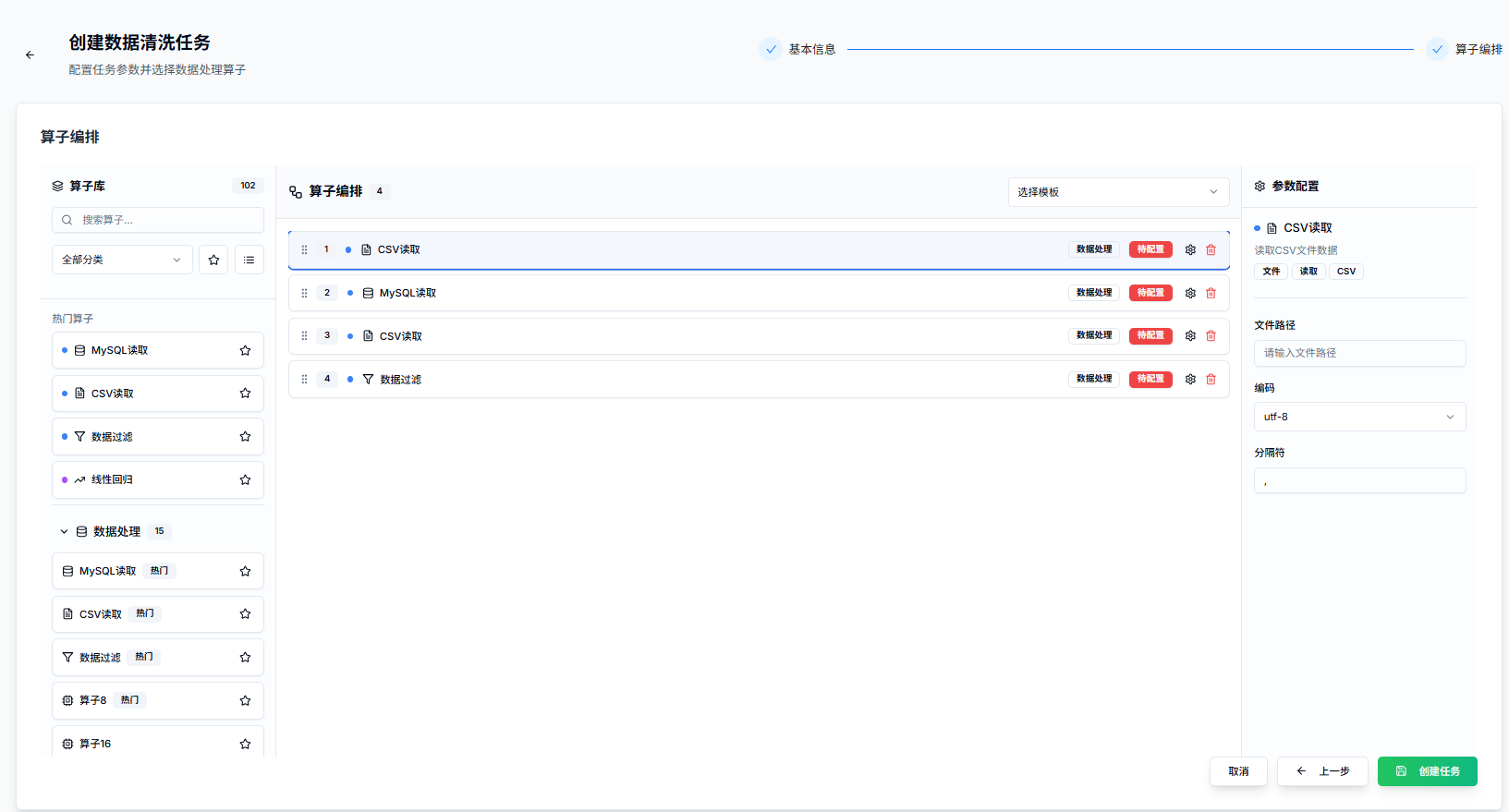The height and width of the screenshot is (812, 1509).
Task: Select the 算子编排 step indicator
Action: click(1464, 50)
